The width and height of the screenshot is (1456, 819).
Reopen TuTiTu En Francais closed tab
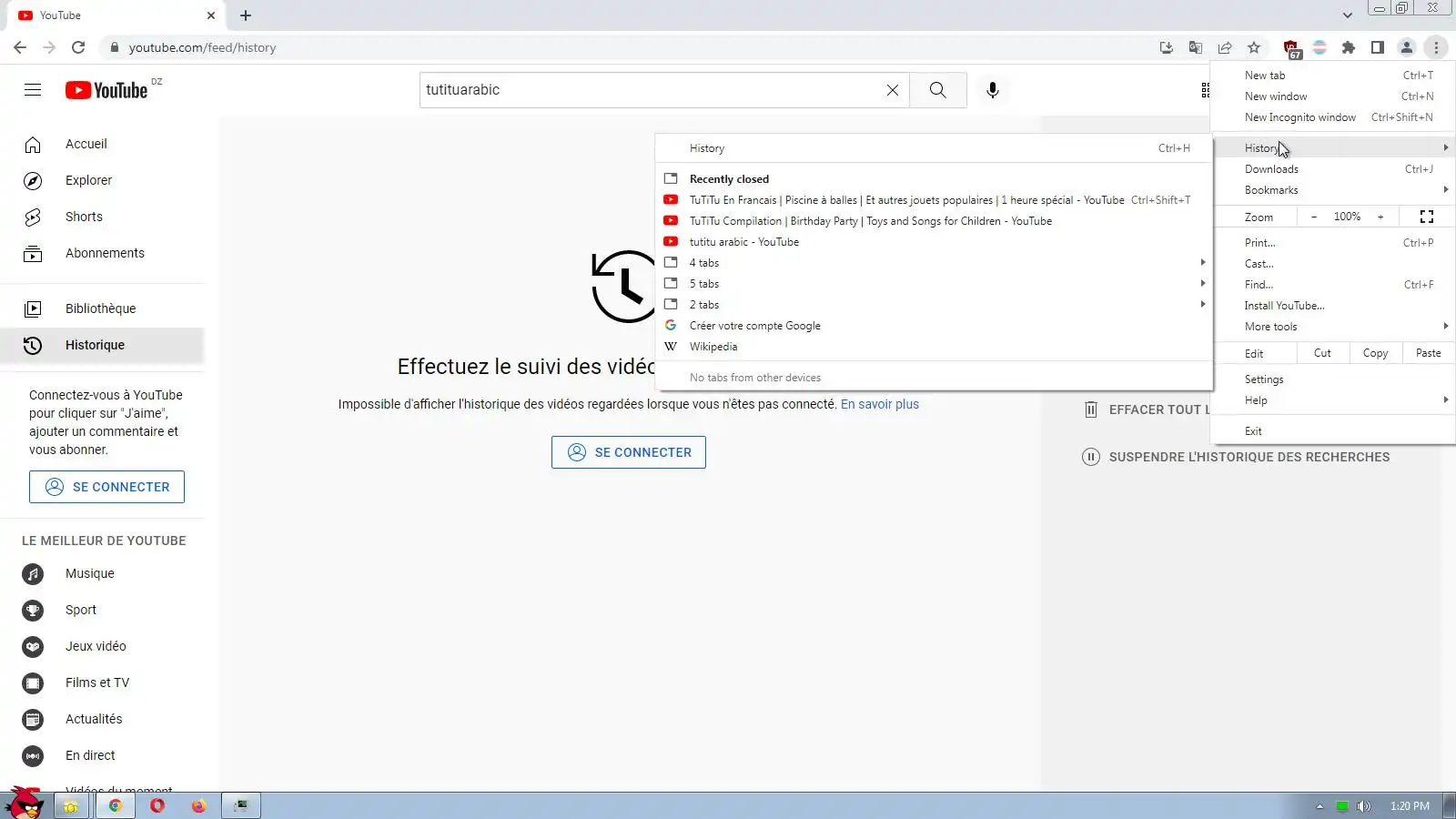pos(934,200)
